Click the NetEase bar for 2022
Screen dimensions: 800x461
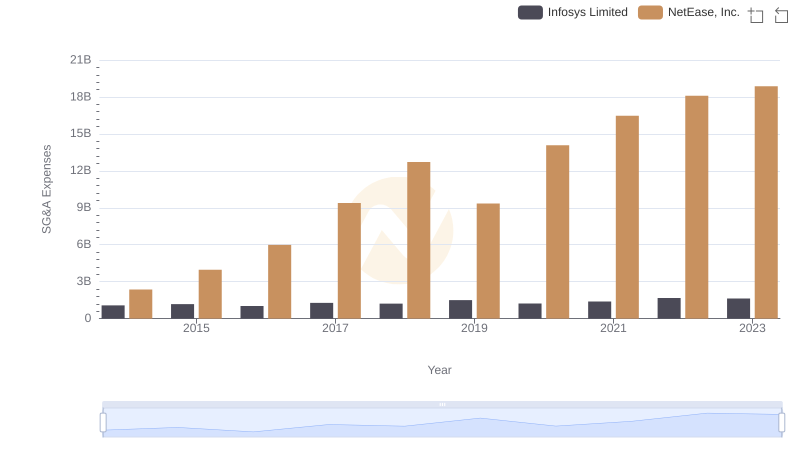pyautogui.click(x=696, y=207)
